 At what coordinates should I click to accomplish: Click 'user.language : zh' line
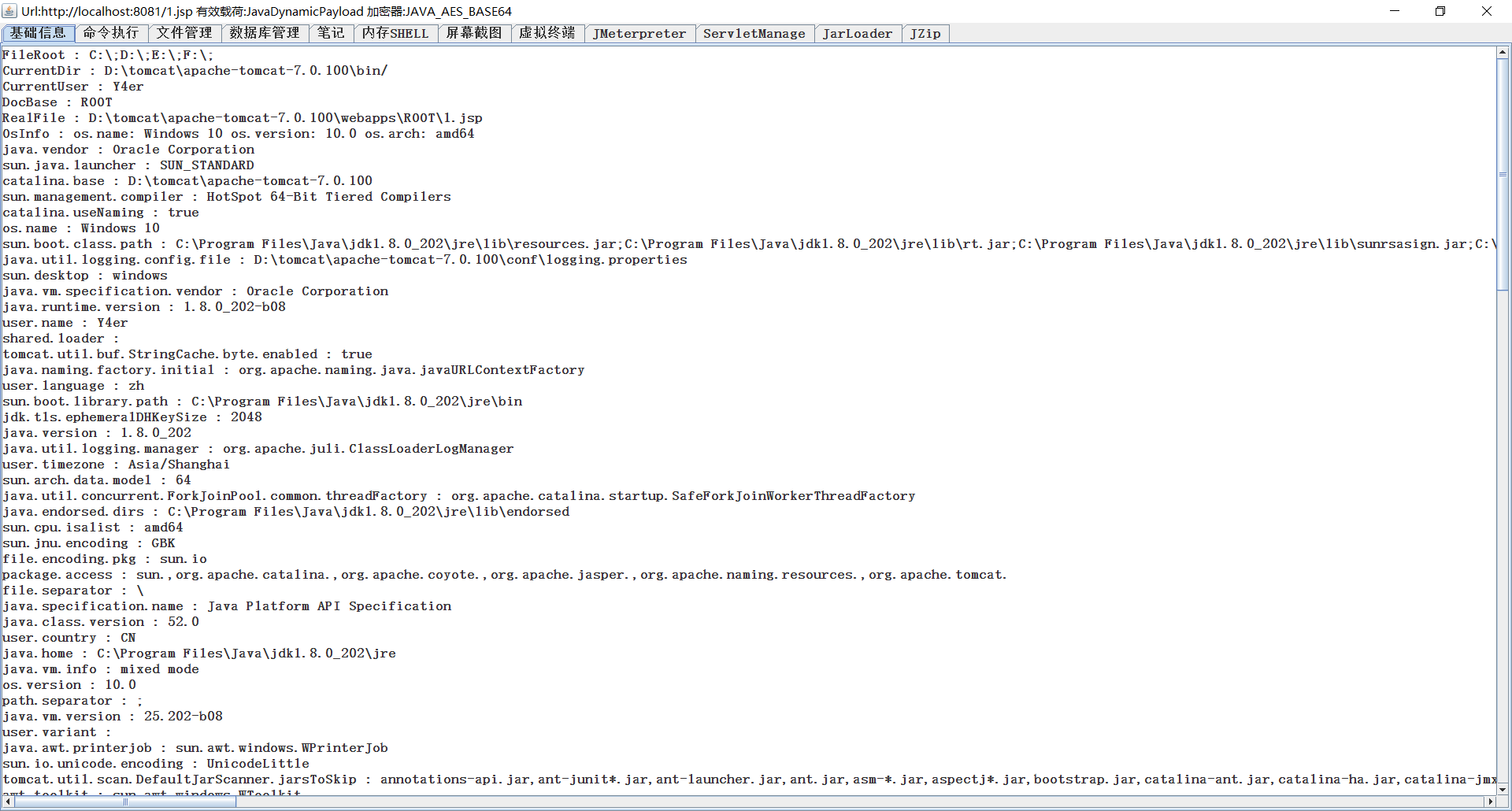pyautogui.click(x=73, y=386)
